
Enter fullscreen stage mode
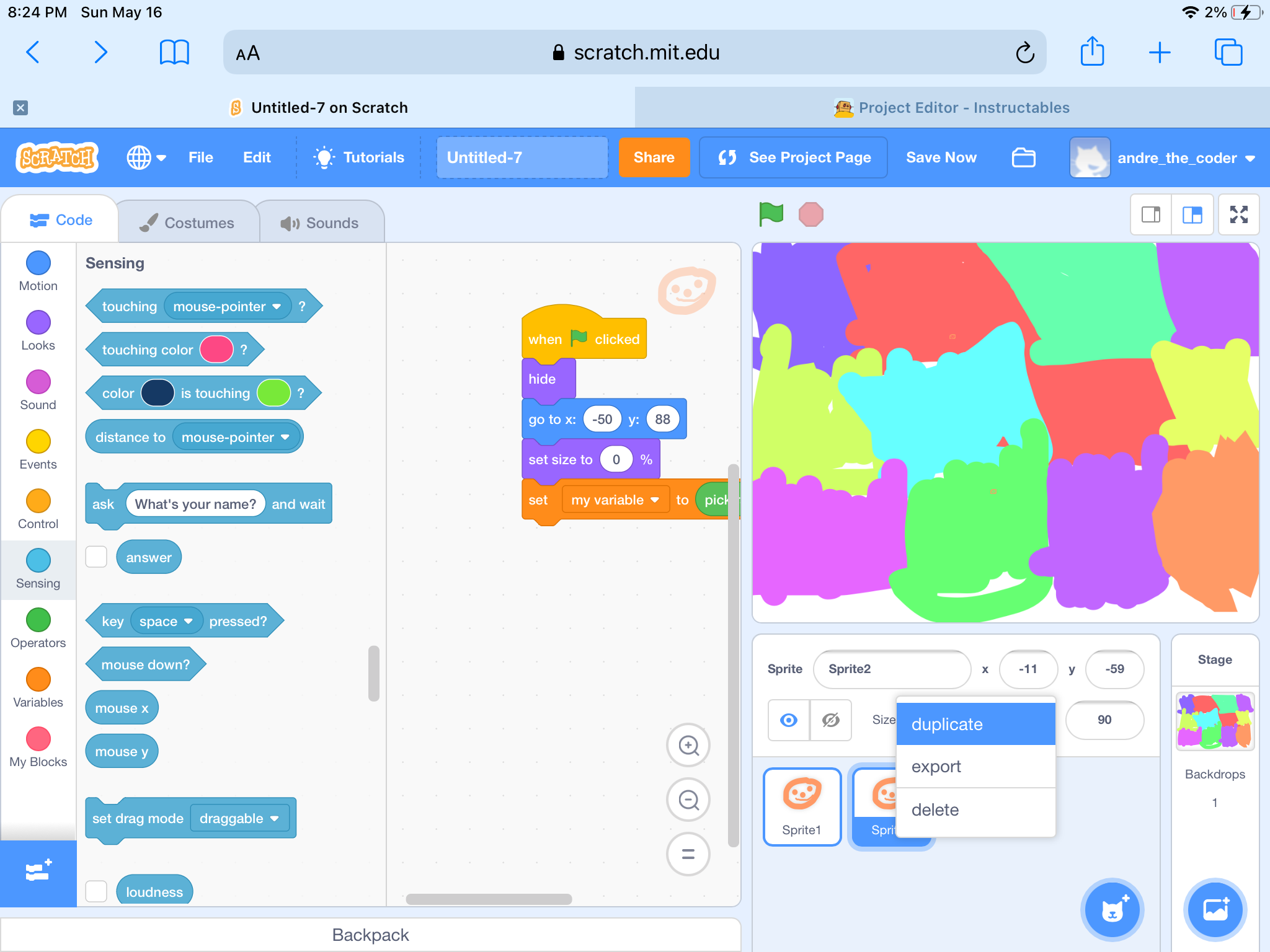click(x=1238, y=215)
